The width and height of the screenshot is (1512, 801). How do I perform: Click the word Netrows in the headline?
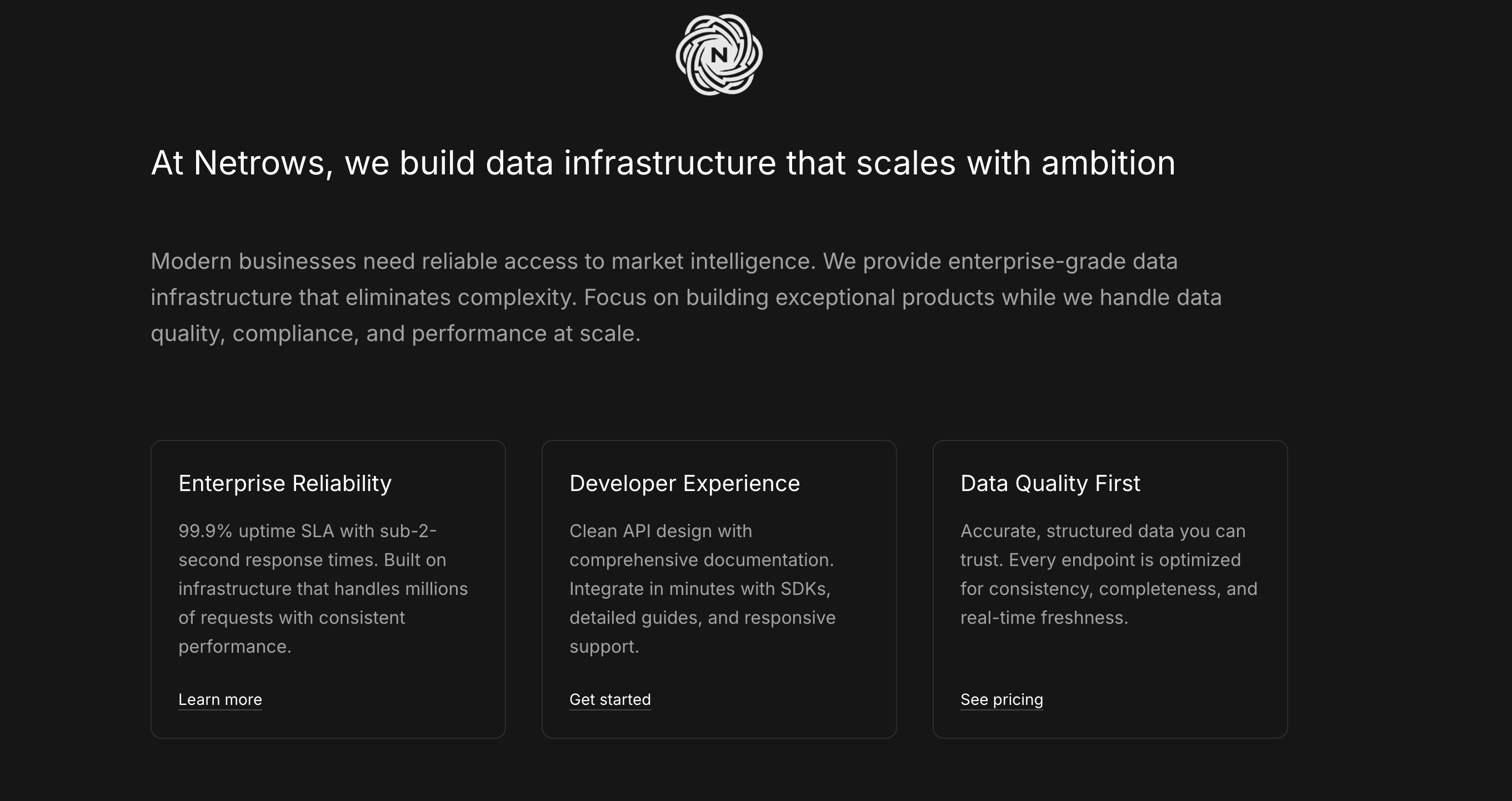[x=259, y=163]
